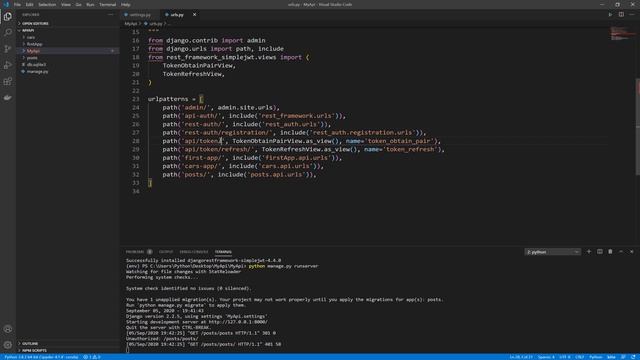Switch to Output panel tab
The image size is (640, 360).
pyautogui.click(x=166, y=252)
